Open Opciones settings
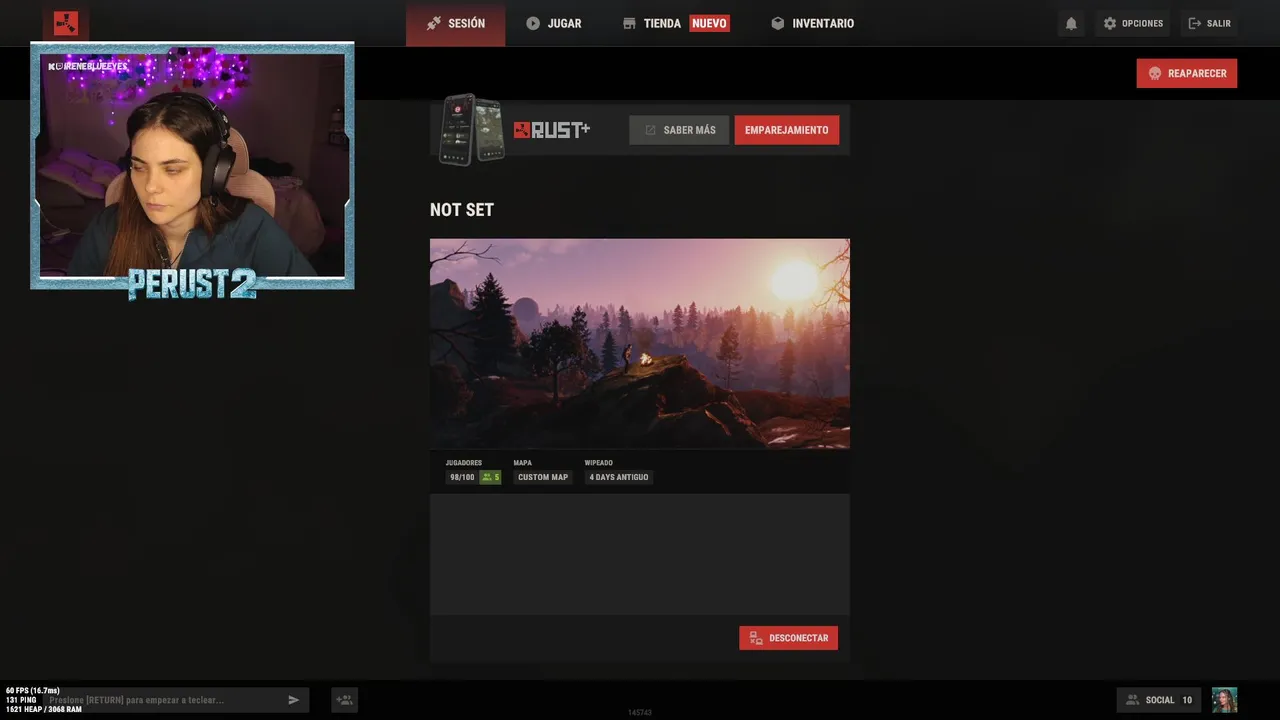1280x720 pixels. (x=1133, y=23)
